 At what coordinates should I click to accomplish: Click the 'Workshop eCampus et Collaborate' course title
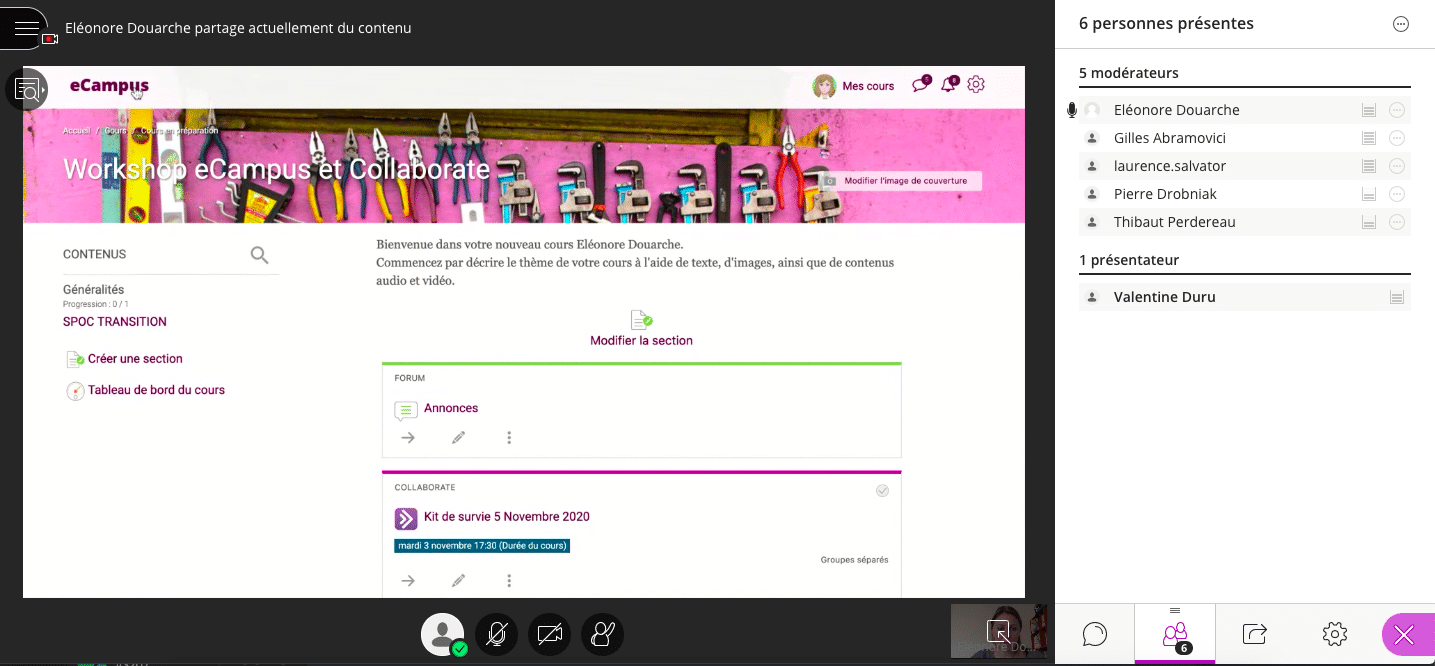[x=277, y=168]
